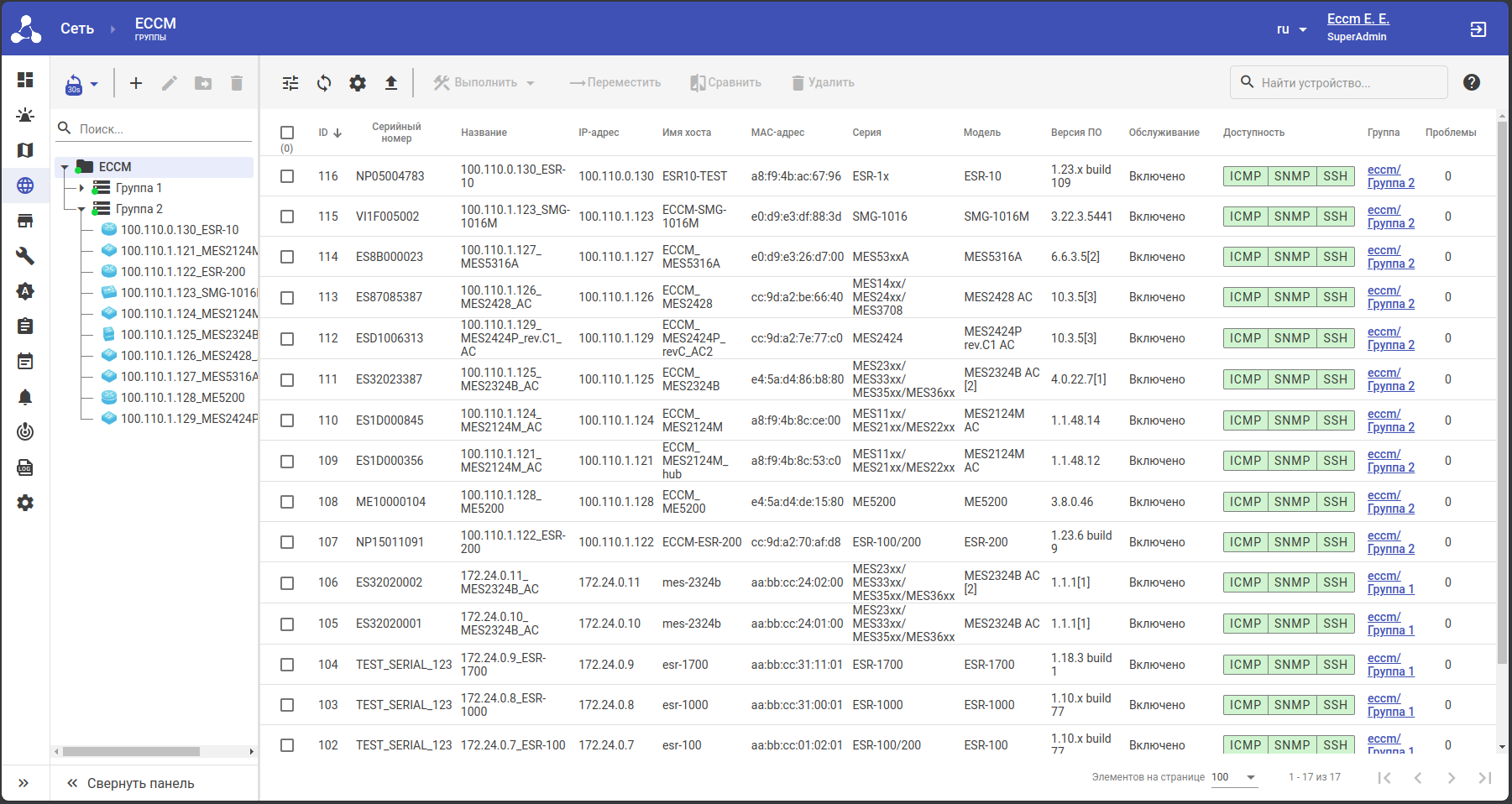Click the Сравнить button

pyautogui.click(x=725, y=82)
